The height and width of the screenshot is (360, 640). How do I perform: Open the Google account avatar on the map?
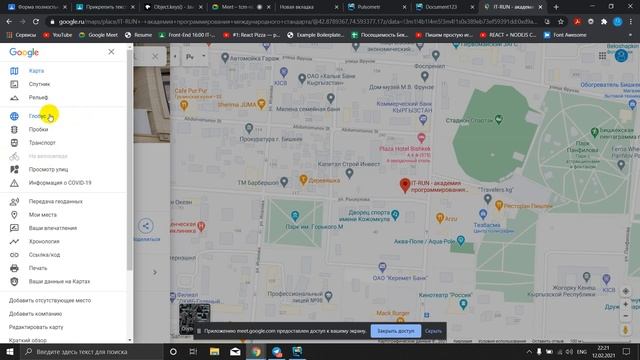click(x=621, y=56)
